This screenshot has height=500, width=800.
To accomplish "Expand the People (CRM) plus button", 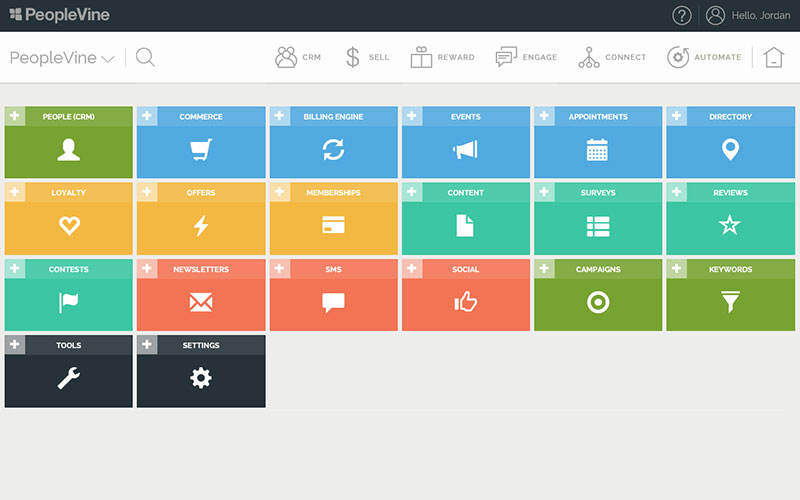I will [15, 116].
